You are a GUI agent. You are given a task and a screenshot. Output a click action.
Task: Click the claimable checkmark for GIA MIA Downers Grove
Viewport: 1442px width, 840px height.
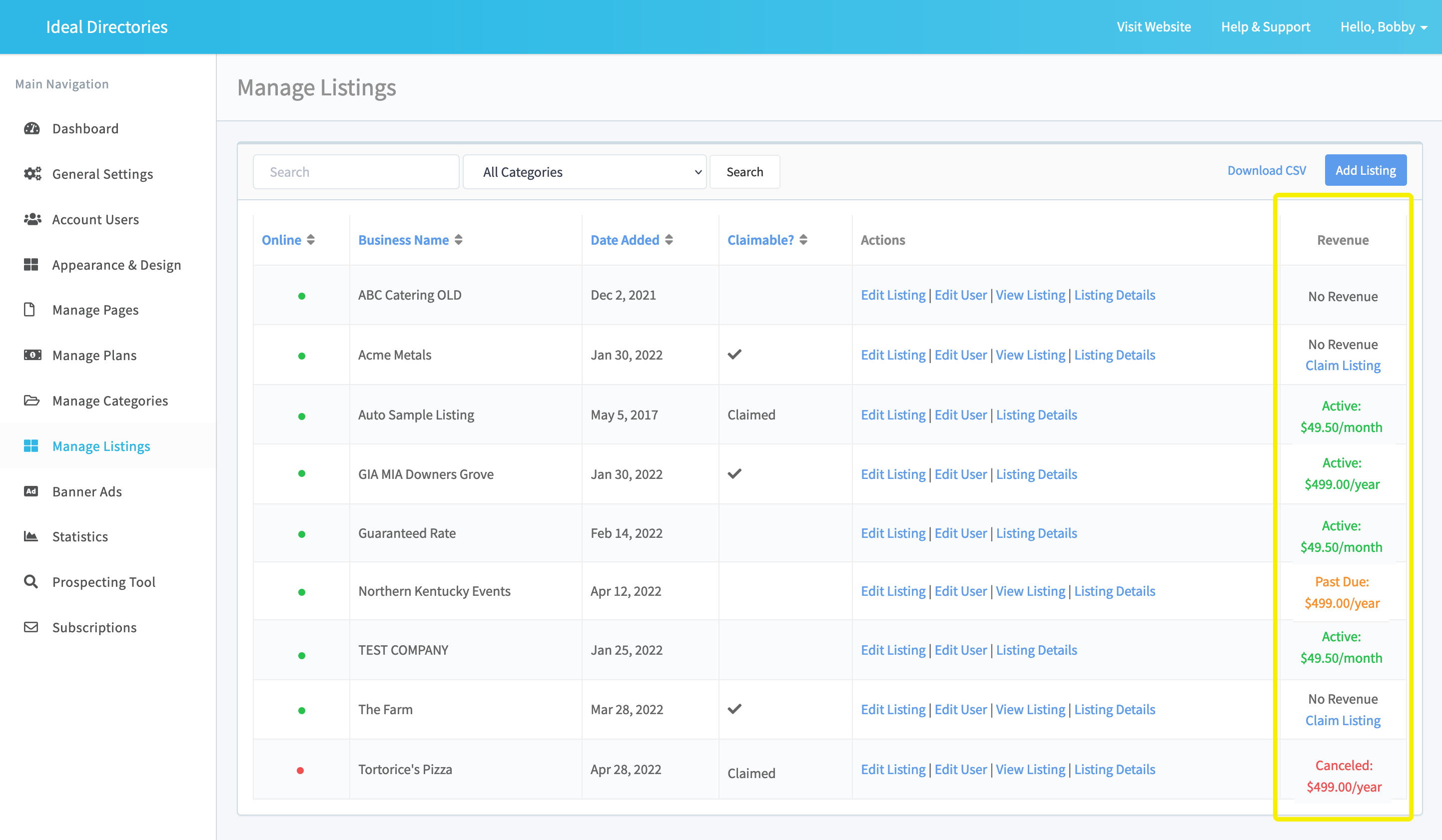[x=734, y=473]
